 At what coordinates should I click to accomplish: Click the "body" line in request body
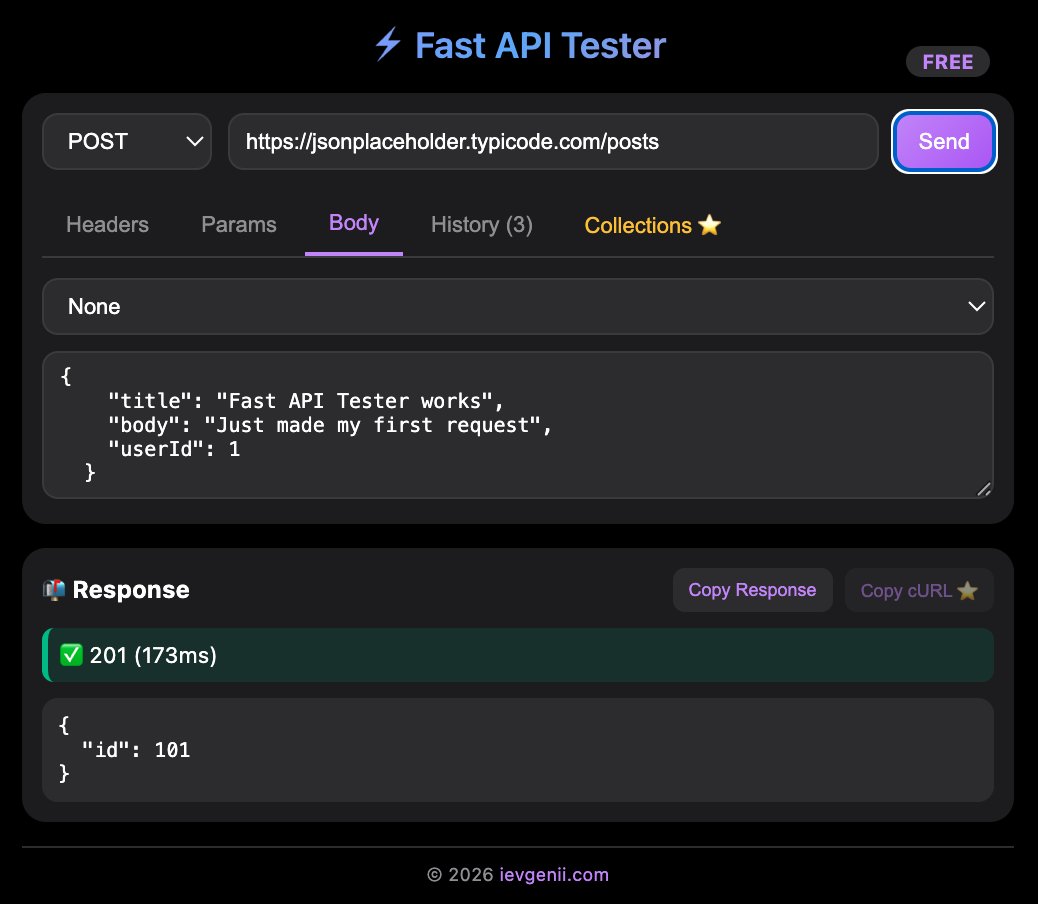click(x=330, y=425)
